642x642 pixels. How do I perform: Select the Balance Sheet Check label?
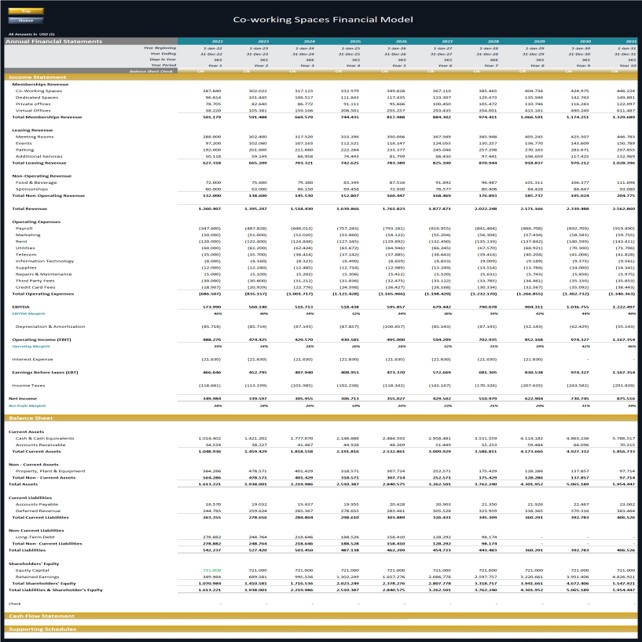click(x=151, y=71)
